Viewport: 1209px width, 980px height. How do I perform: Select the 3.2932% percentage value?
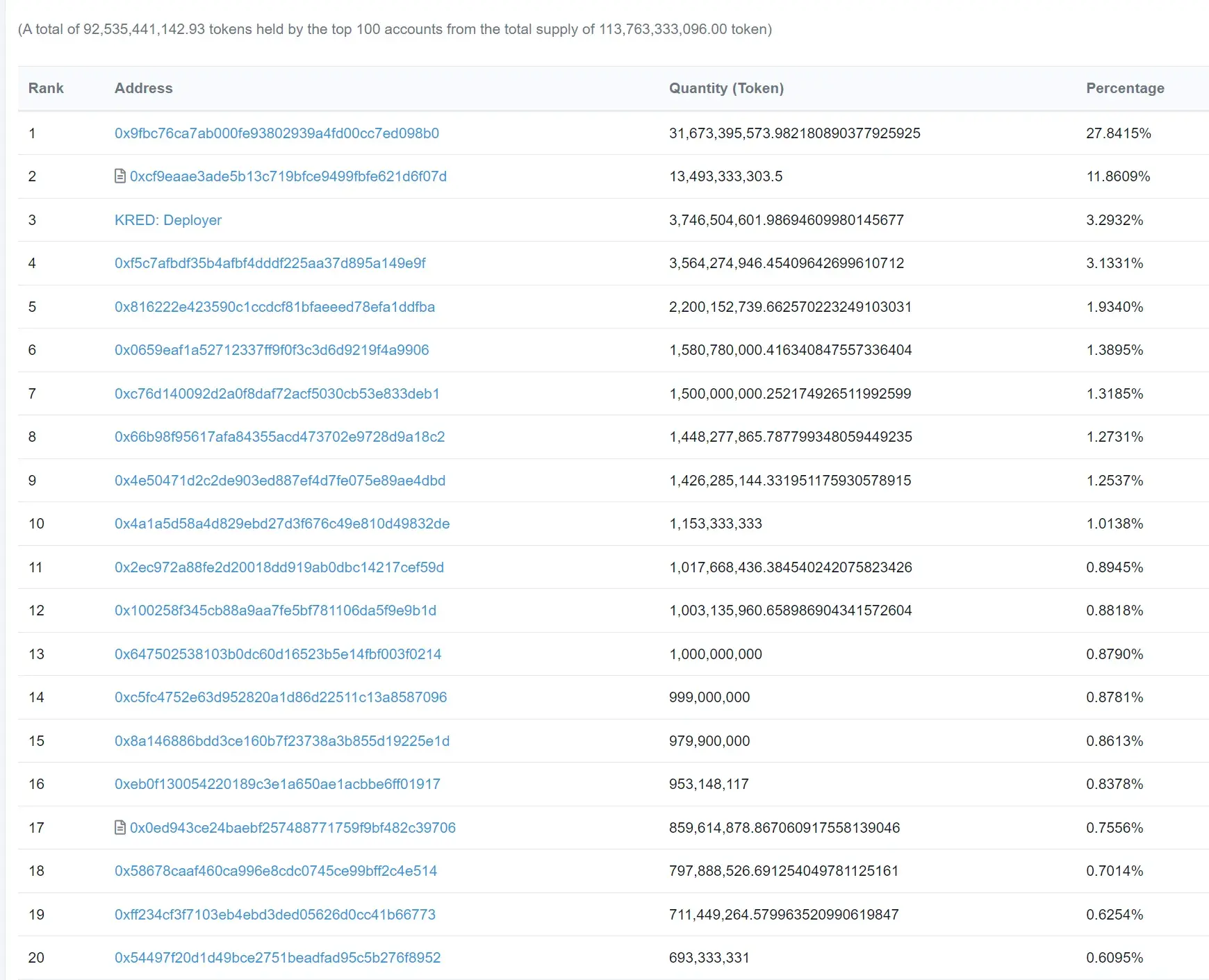1115,219
